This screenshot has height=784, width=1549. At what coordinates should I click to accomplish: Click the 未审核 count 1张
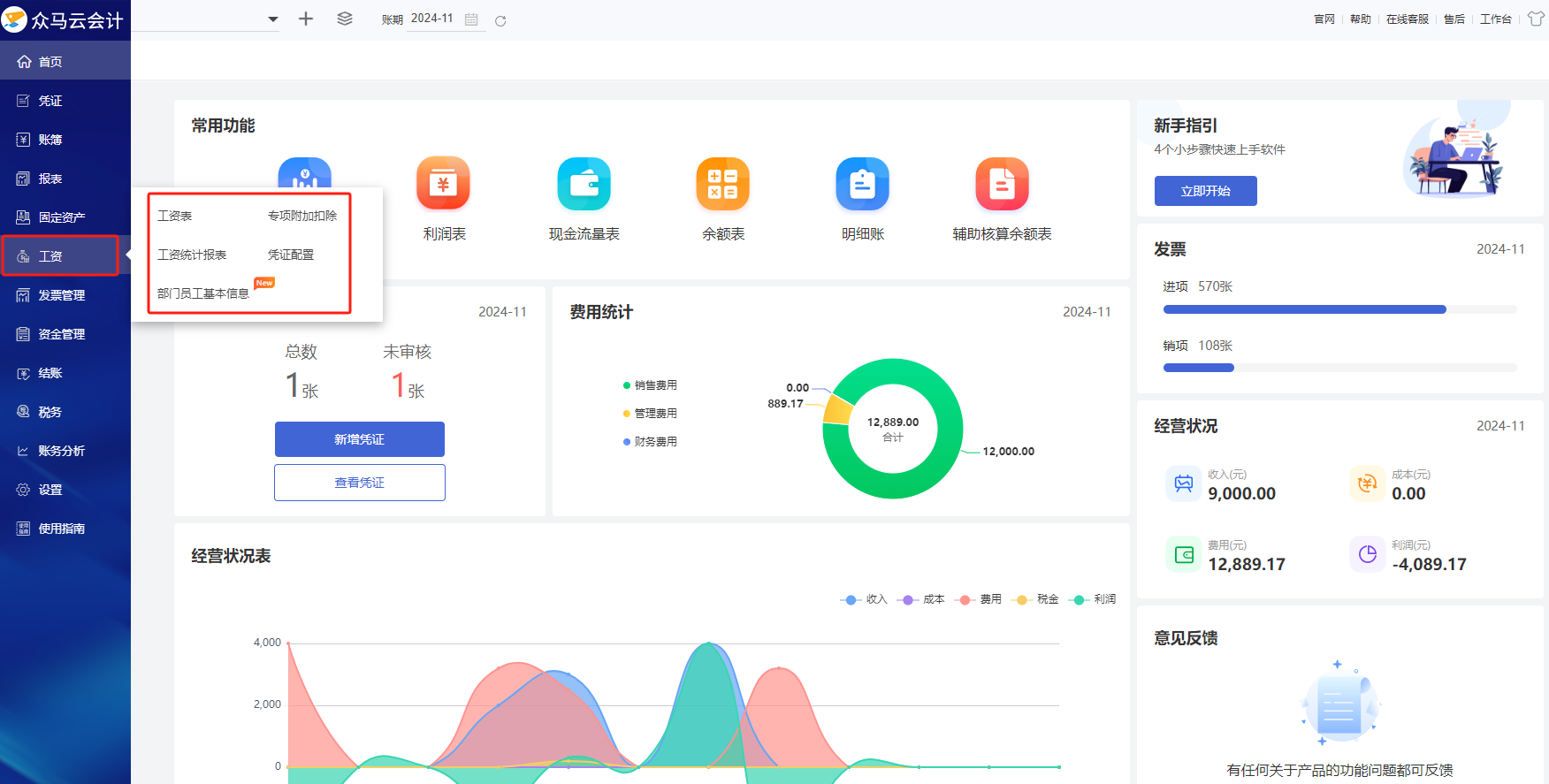click(408, 385)
